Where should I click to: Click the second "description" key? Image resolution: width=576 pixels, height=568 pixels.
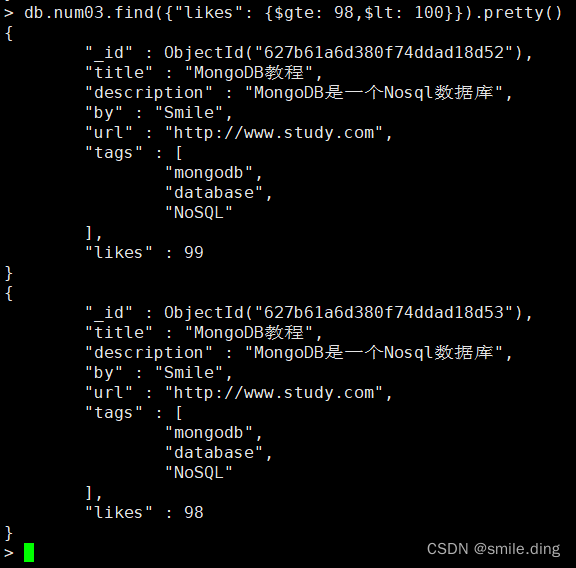[x=149, y=353]
